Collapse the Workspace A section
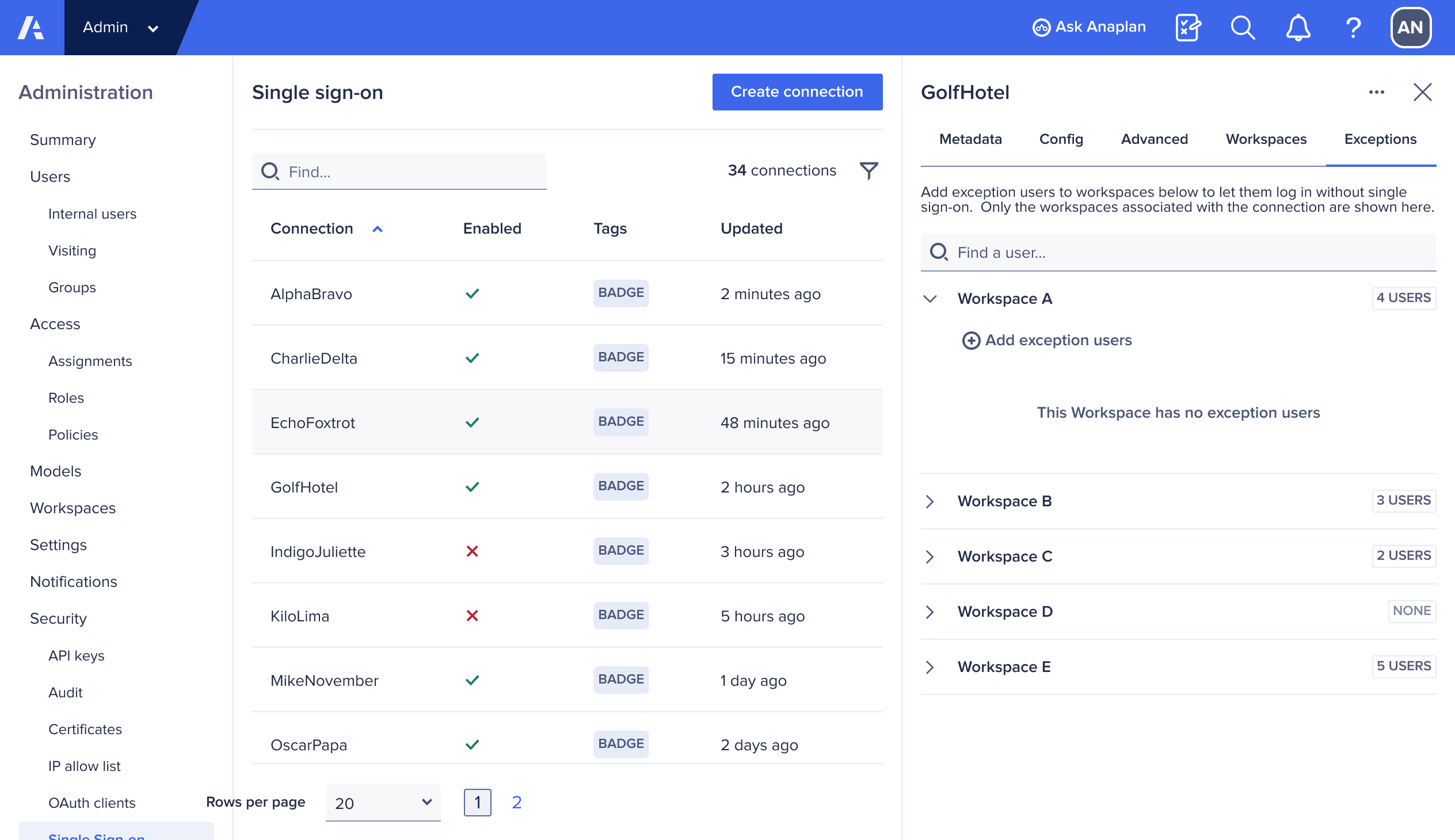This screenshot has width=1455, height=840. [930, 299]
